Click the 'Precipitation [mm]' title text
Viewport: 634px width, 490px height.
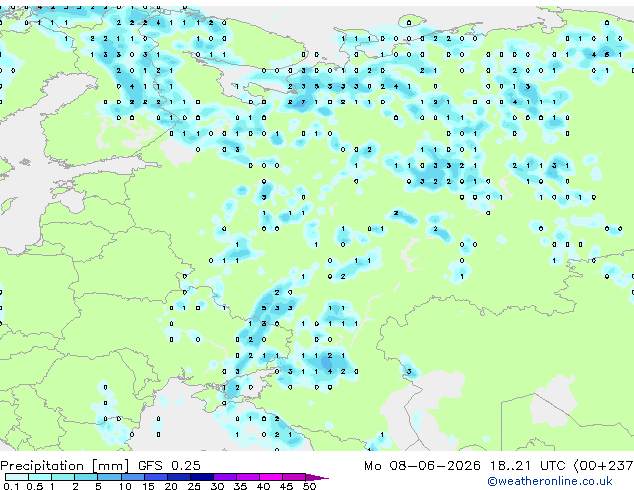point(65,466)
